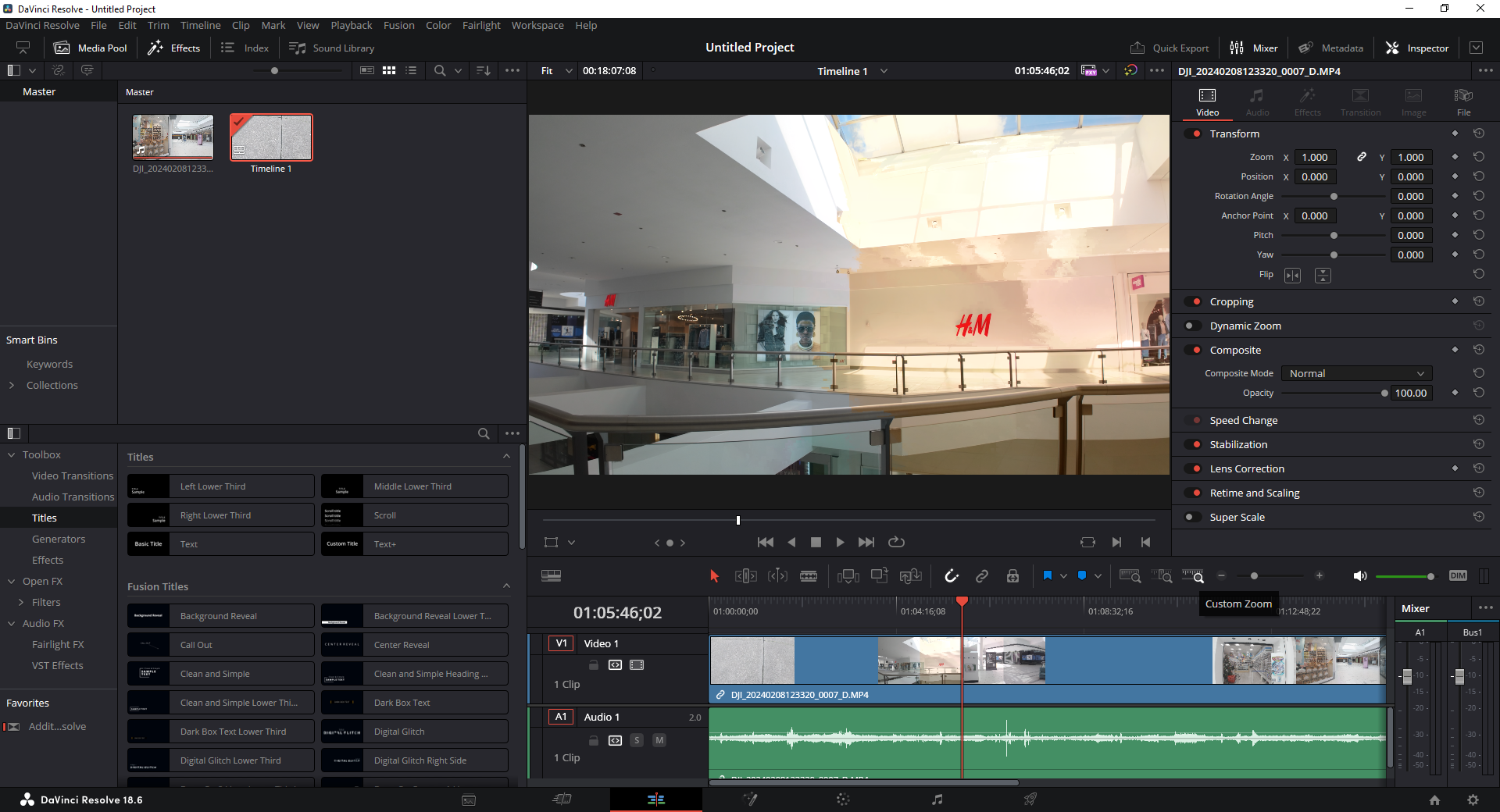1500x812 pixels.
Task: Flip the clip vertically
Action: click(x=1323, y=275)
